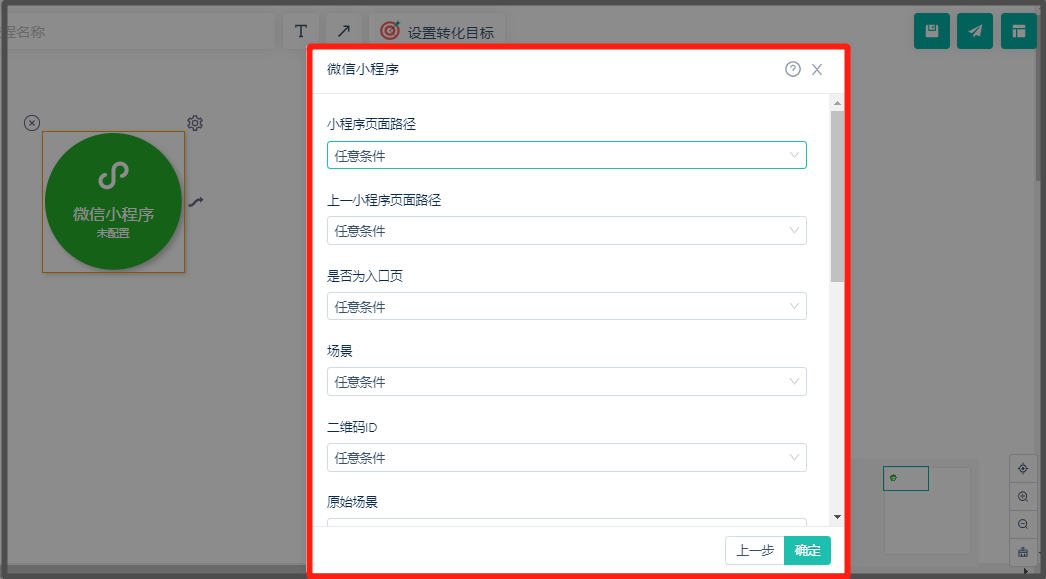Select the text tool in the toolbar

coord(301,31)
